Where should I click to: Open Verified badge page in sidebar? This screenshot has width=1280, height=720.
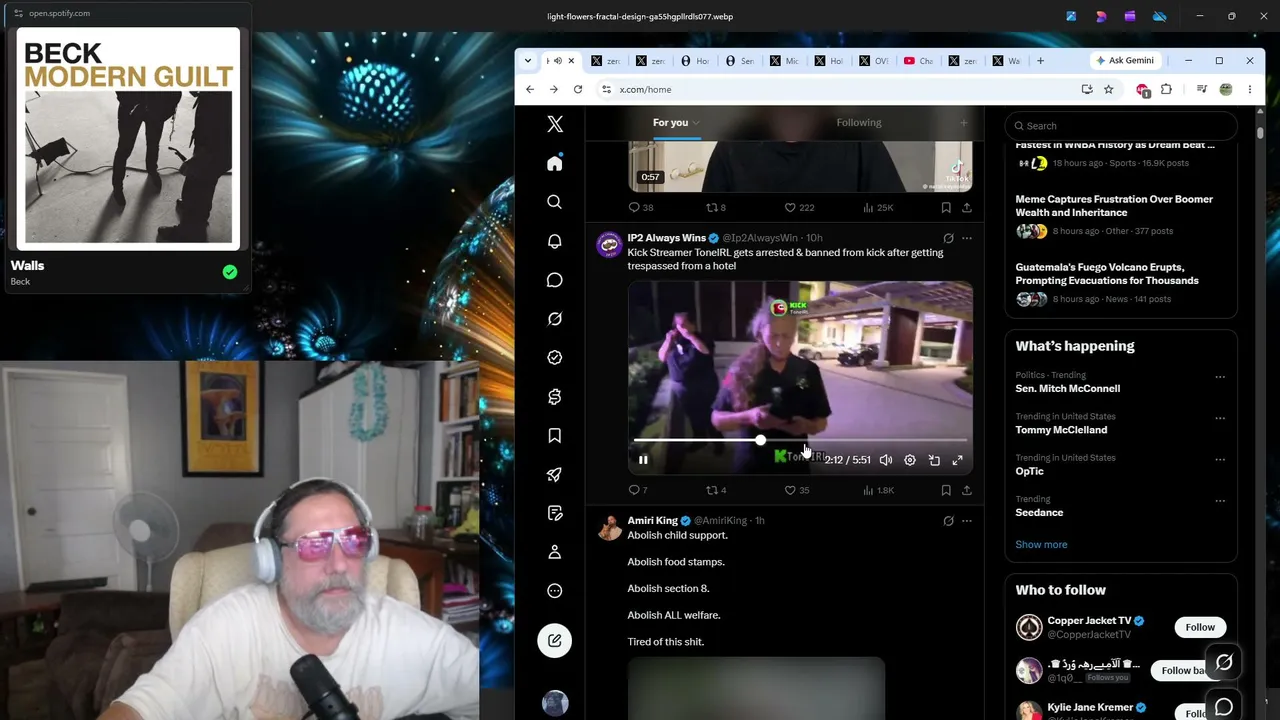[x=554, y=357]
